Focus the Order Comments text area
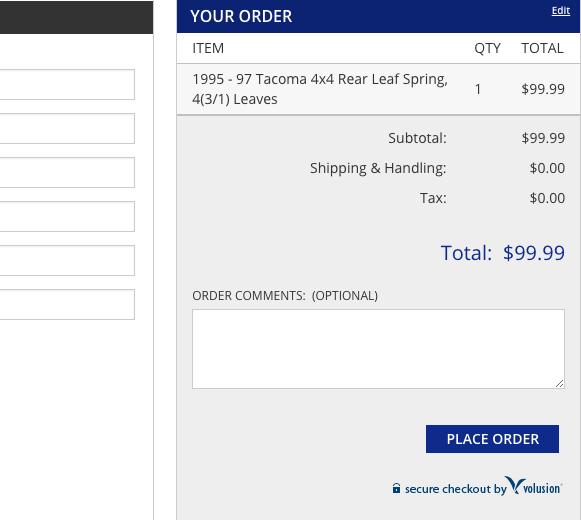581x520 pixels. click(378, 349)
